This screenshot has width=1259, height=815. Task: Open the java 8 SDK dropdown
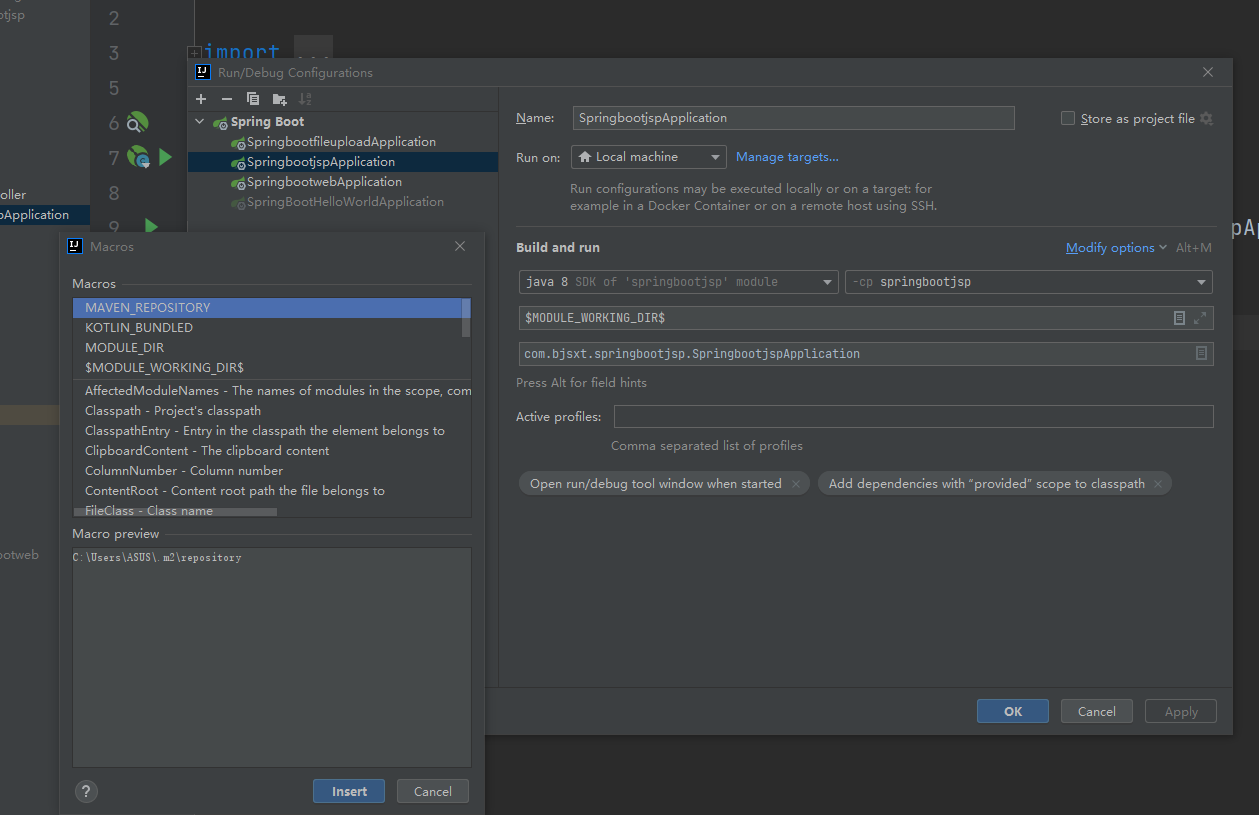click(x=679, y=282)
